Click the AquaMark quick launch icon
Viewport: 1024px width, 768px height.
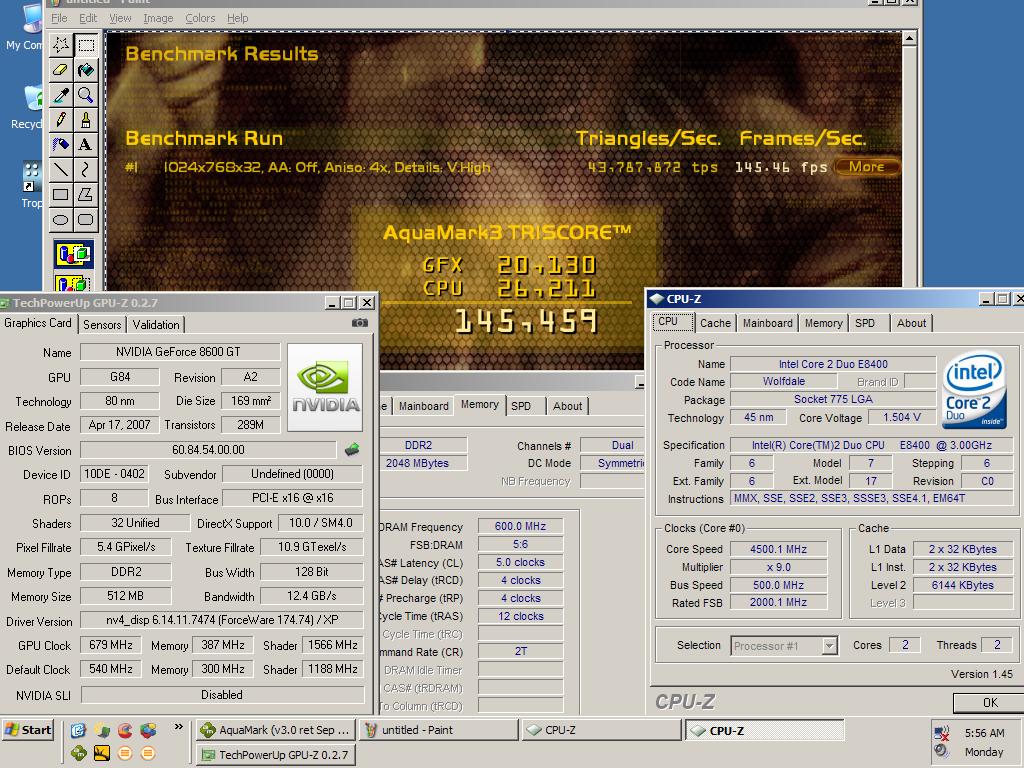click(x=78, y=753)
